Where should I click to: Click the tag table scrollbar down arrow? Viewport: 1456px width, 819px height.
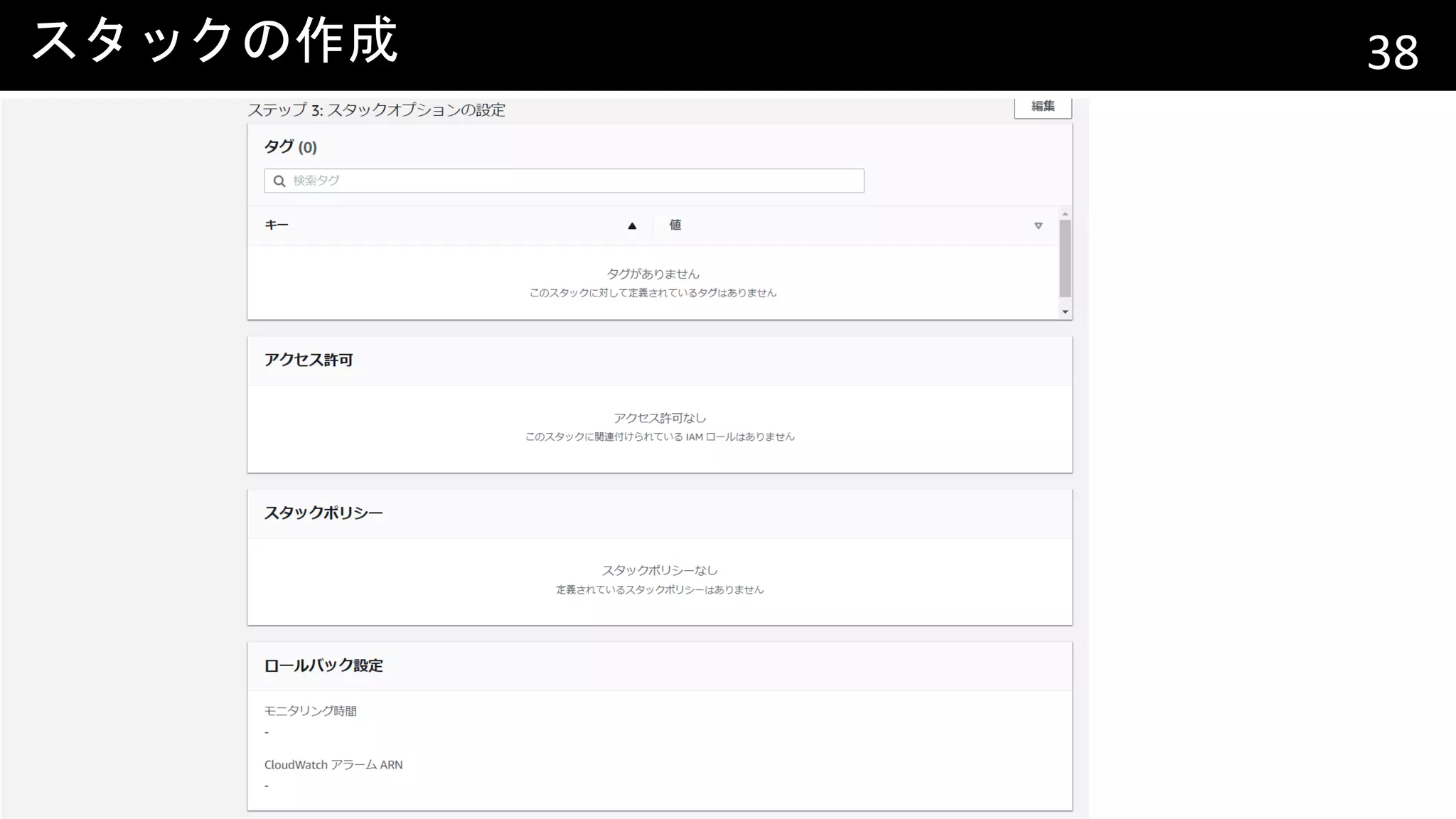[x=1065, y=311]
